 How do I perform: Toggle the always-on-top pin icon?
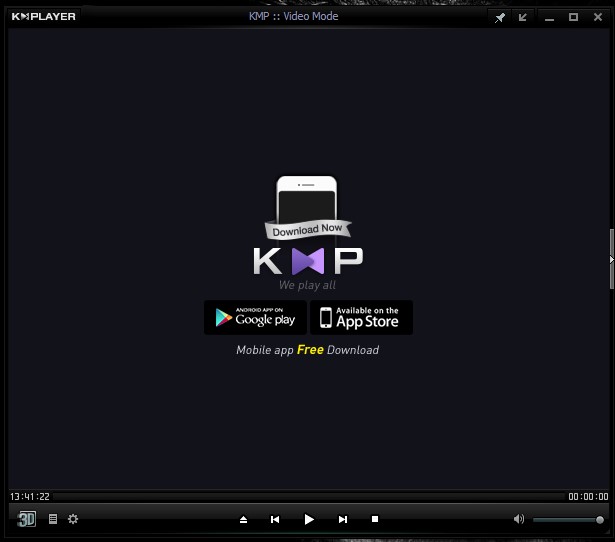pos(500,17)
